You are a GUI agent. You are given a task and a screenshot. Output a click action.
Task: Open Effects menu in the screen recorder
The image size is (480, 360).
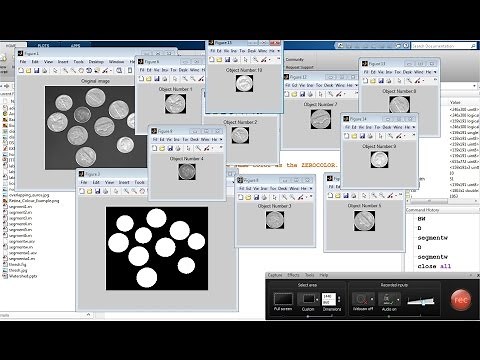(x=293, y=275)
